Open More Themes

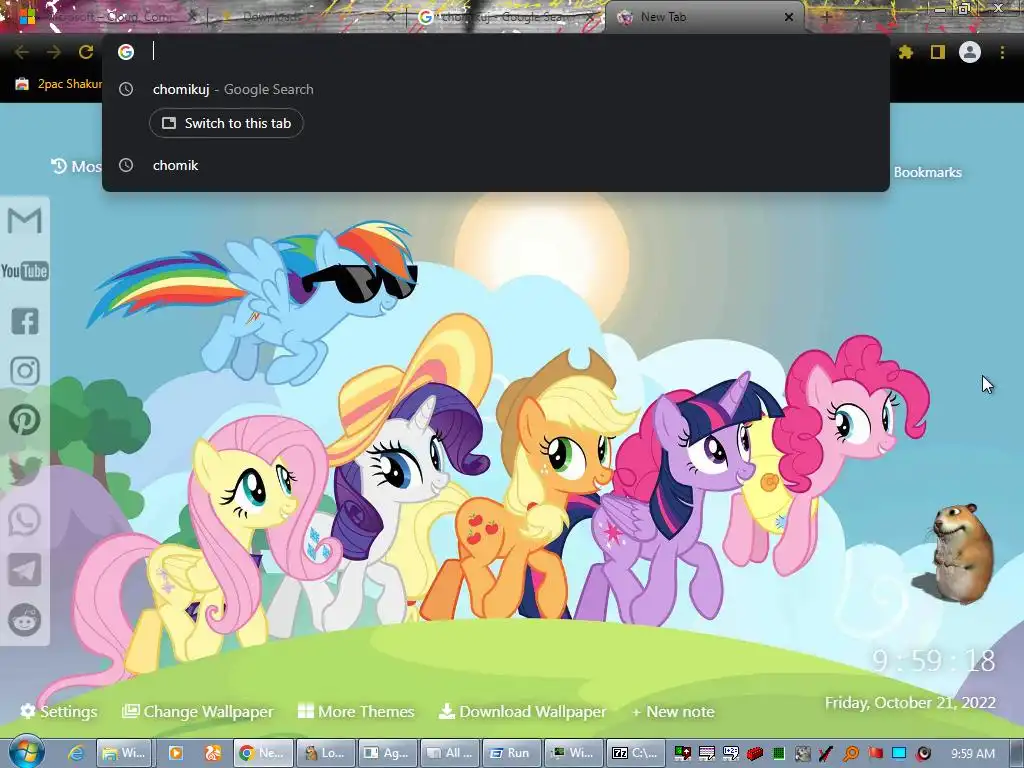[356, 711]
